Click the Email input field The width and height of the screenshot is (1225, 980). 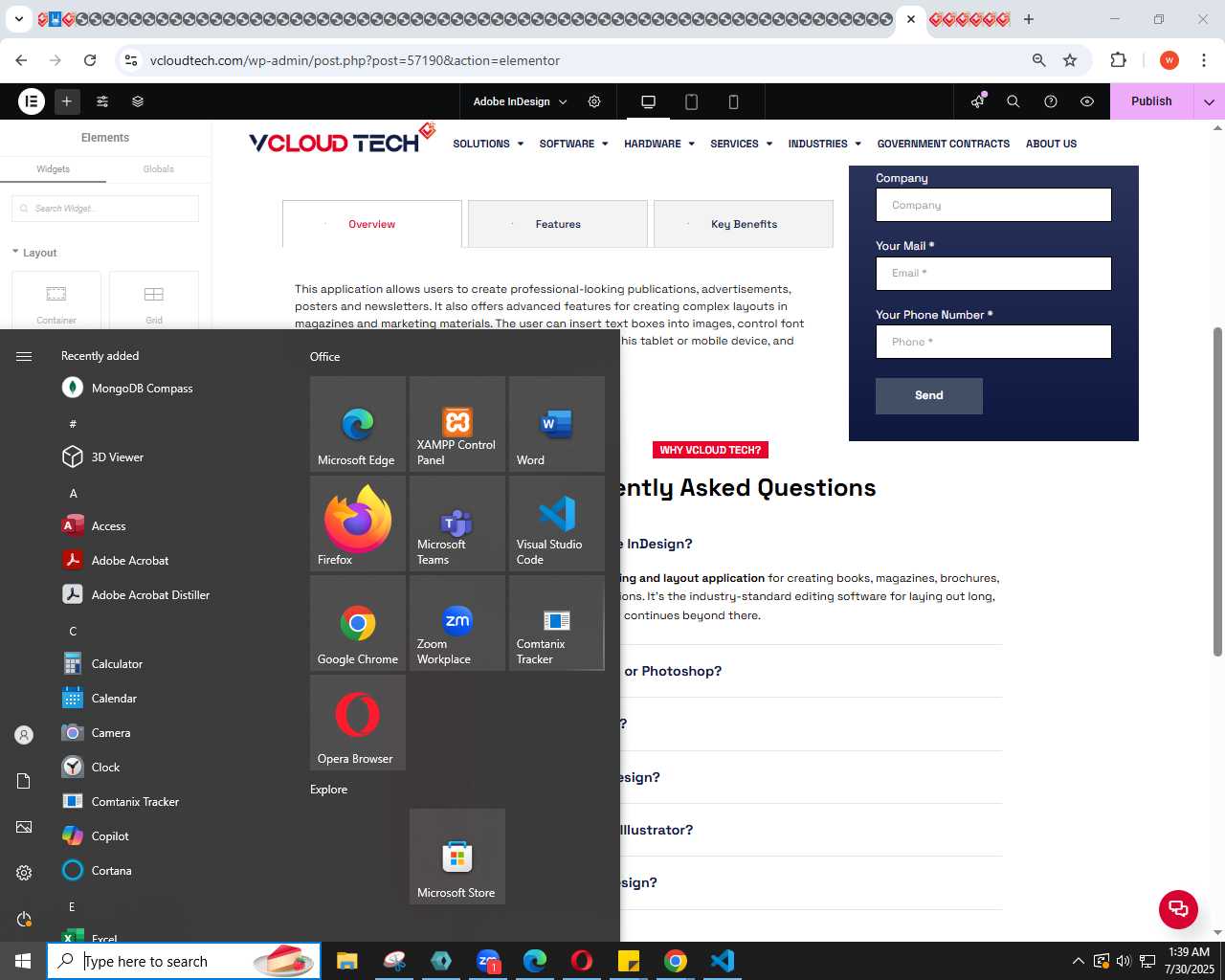coord(993,273)
